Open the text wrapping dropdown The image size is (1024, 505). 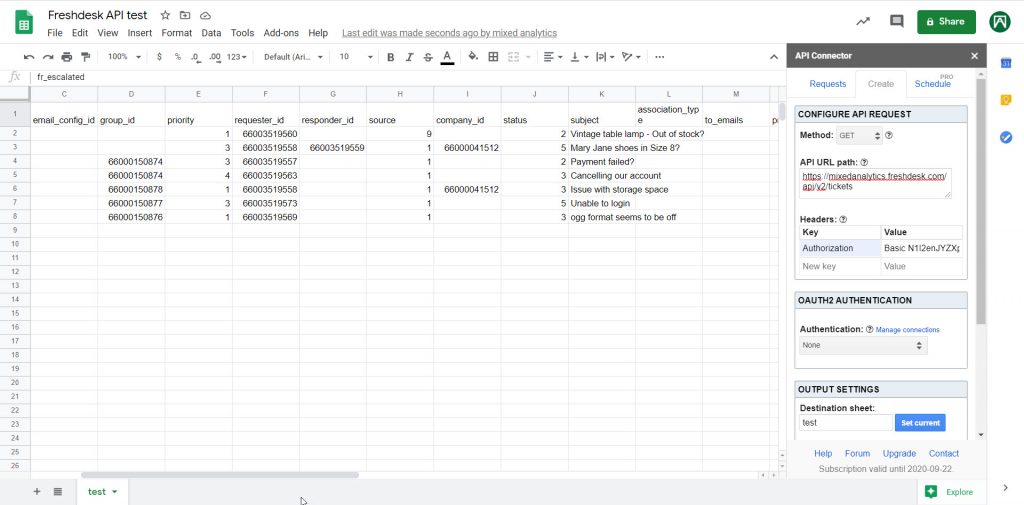pos(605,57)
